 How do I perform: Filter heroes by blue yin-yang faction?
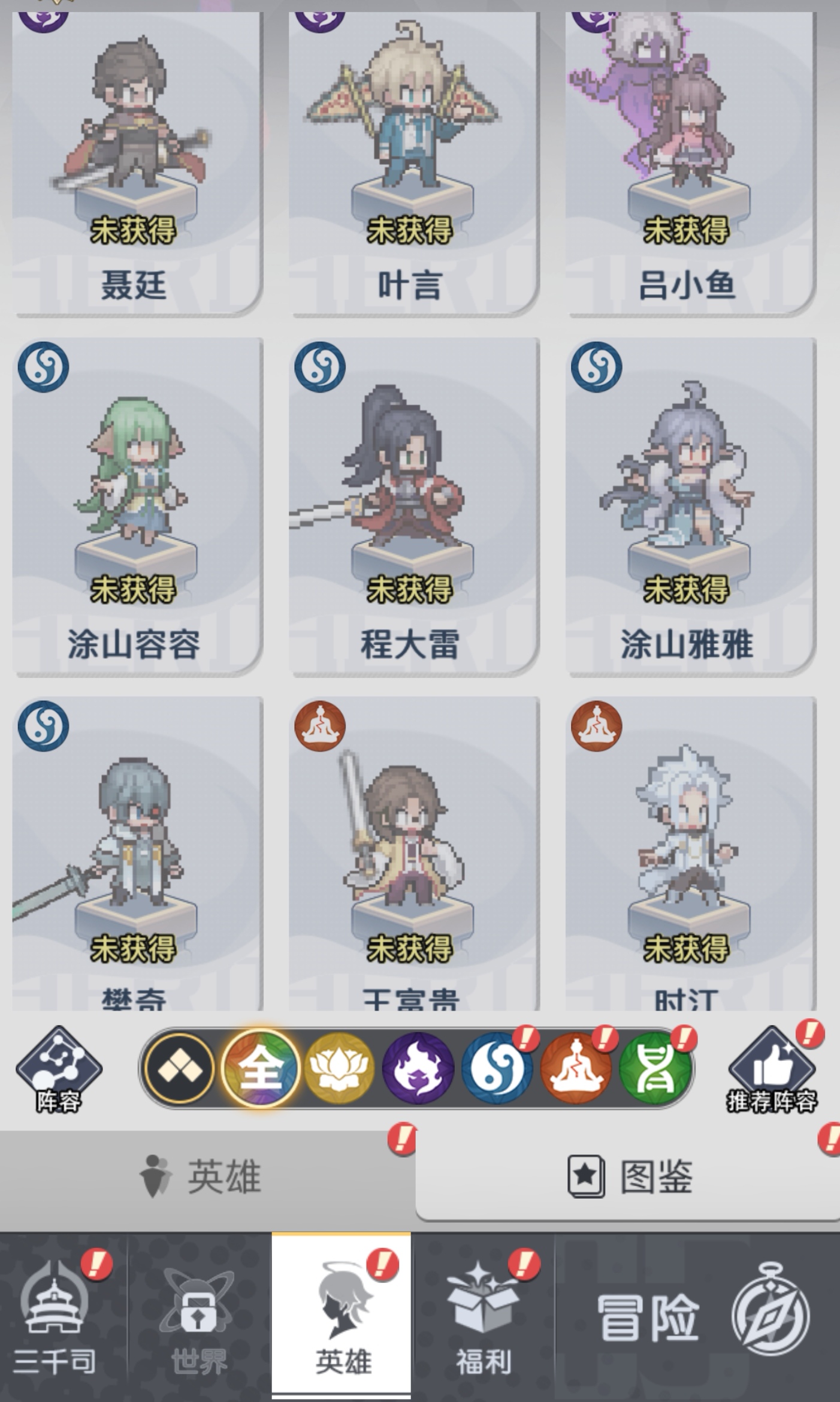point(496,1068)
